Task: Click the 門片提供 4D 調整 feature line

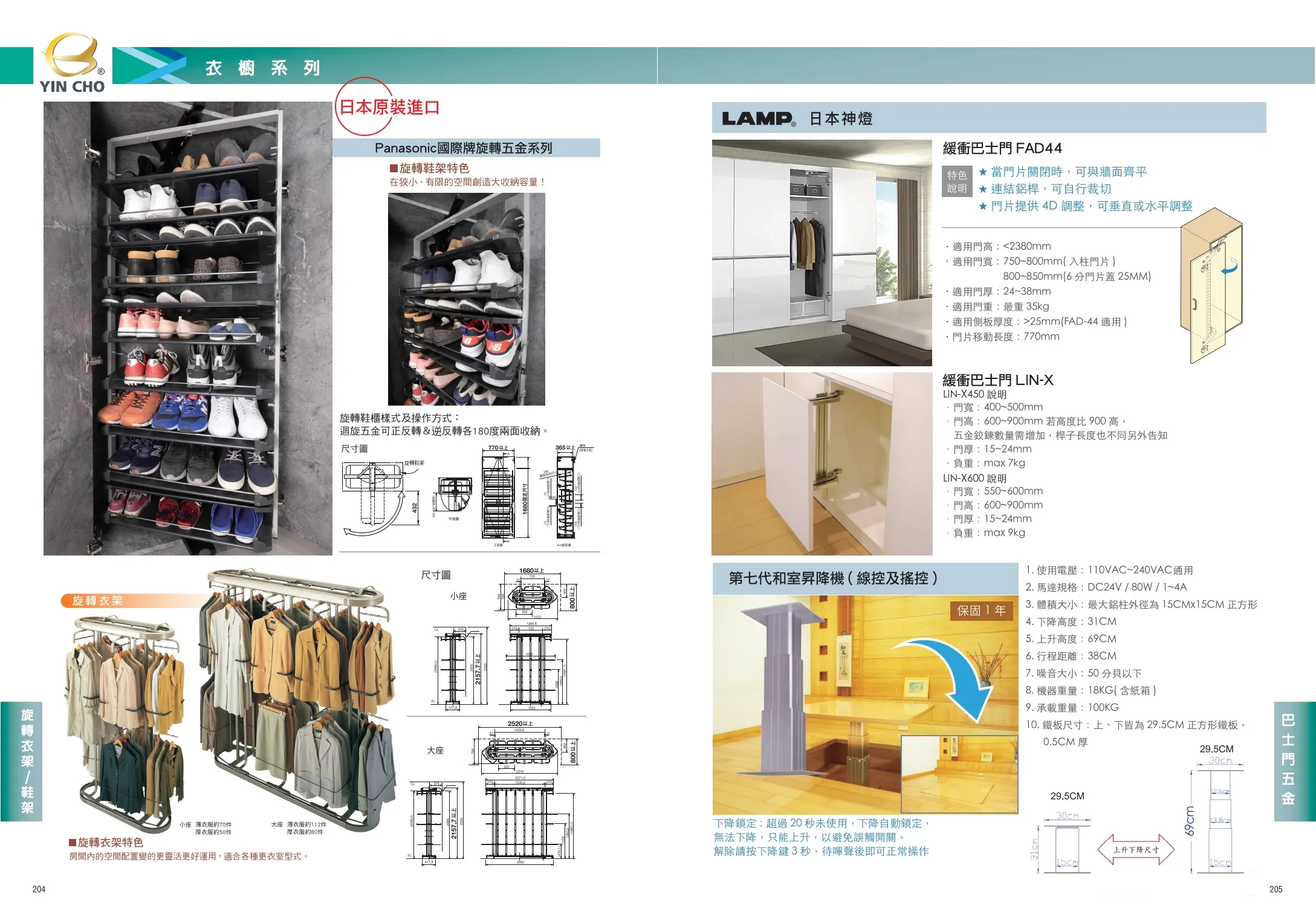Action: pos(1085,206)
